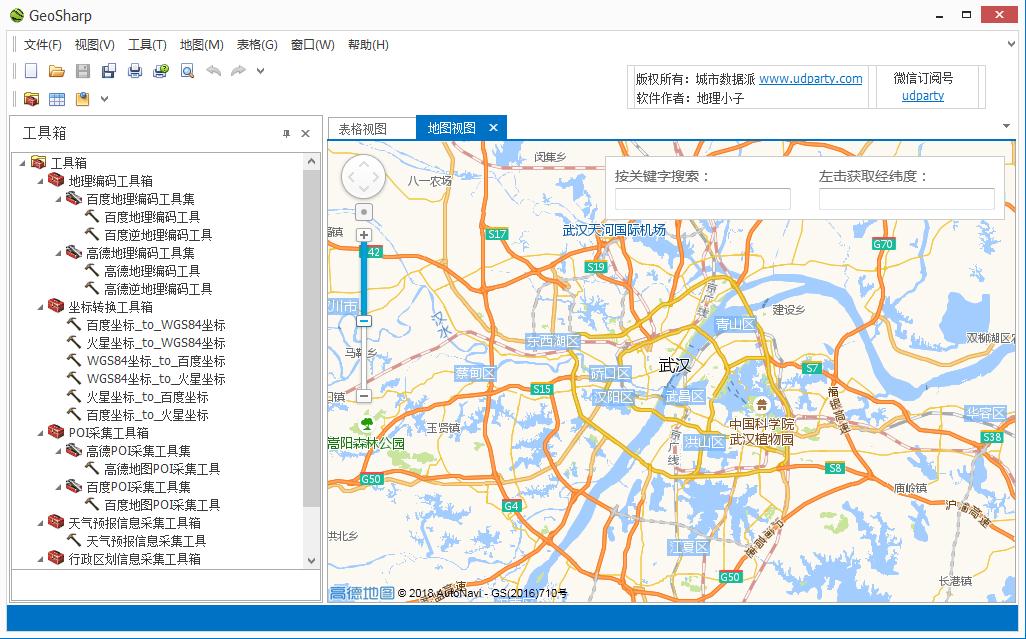
Task: Collapse the 百度地理编码工具集 tree node
Action: pos(57,199)
